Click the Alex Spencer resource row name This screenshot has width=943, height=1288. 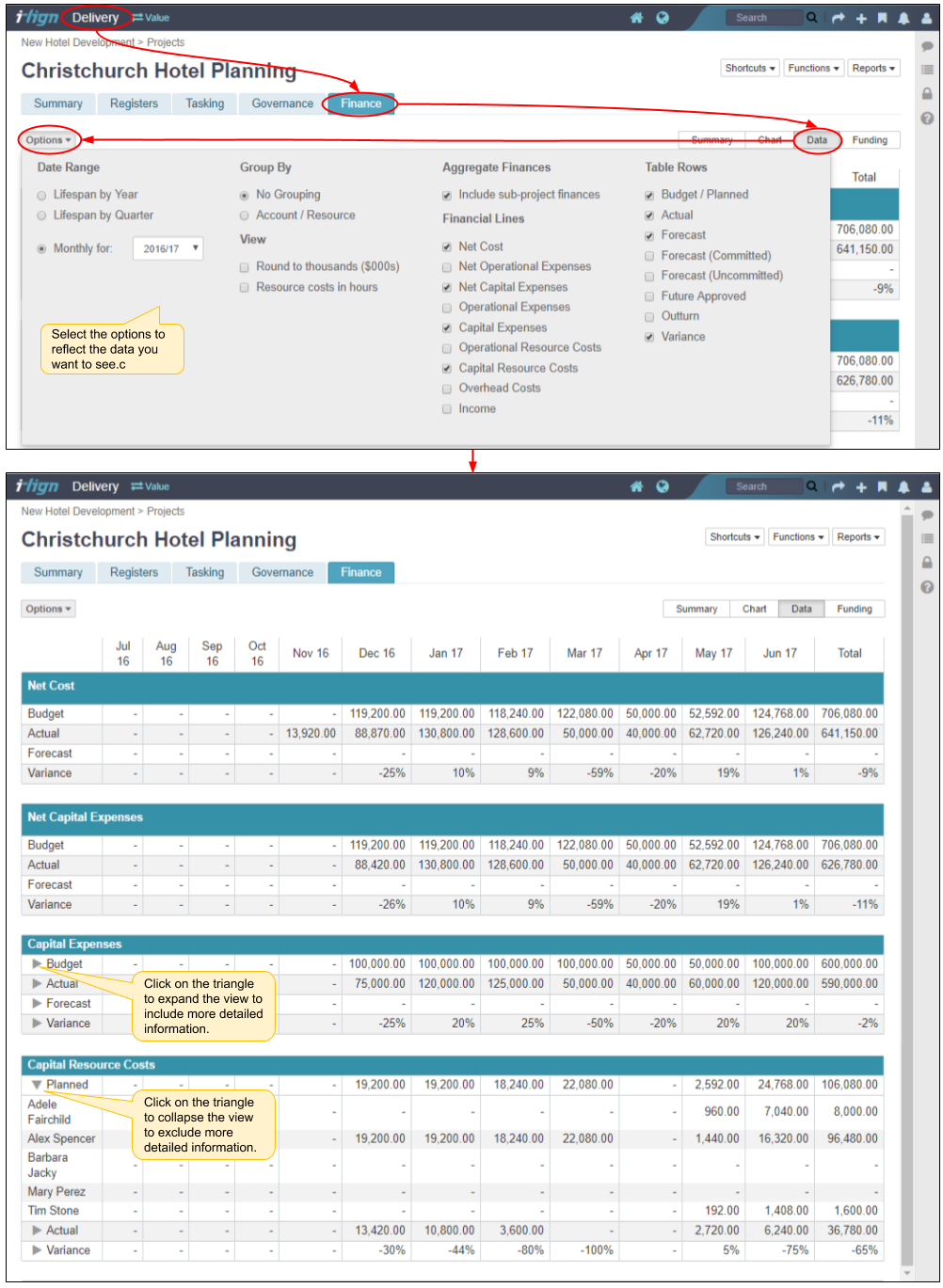tap(61, 1138)
